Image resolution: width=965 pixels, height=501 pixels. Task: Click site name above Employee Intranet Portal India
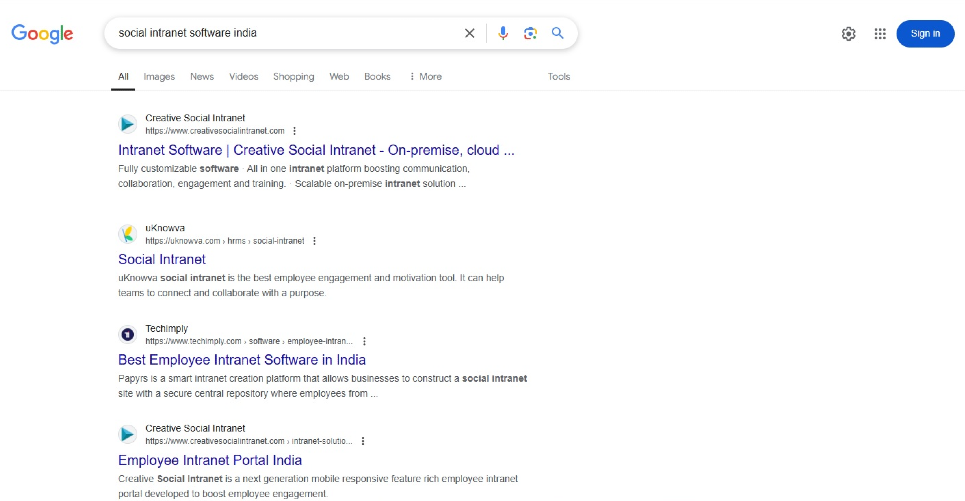195,428
